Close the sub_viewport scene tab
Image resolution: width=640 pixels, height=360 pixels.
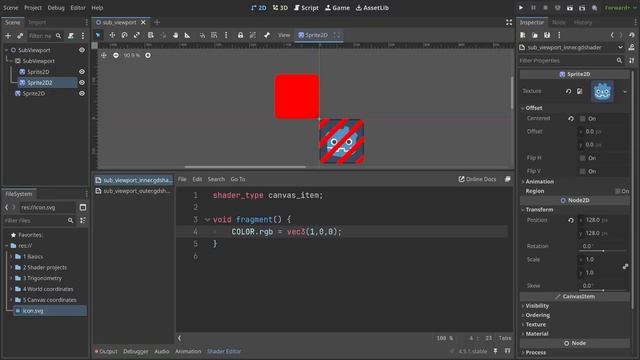pos(143,22)
